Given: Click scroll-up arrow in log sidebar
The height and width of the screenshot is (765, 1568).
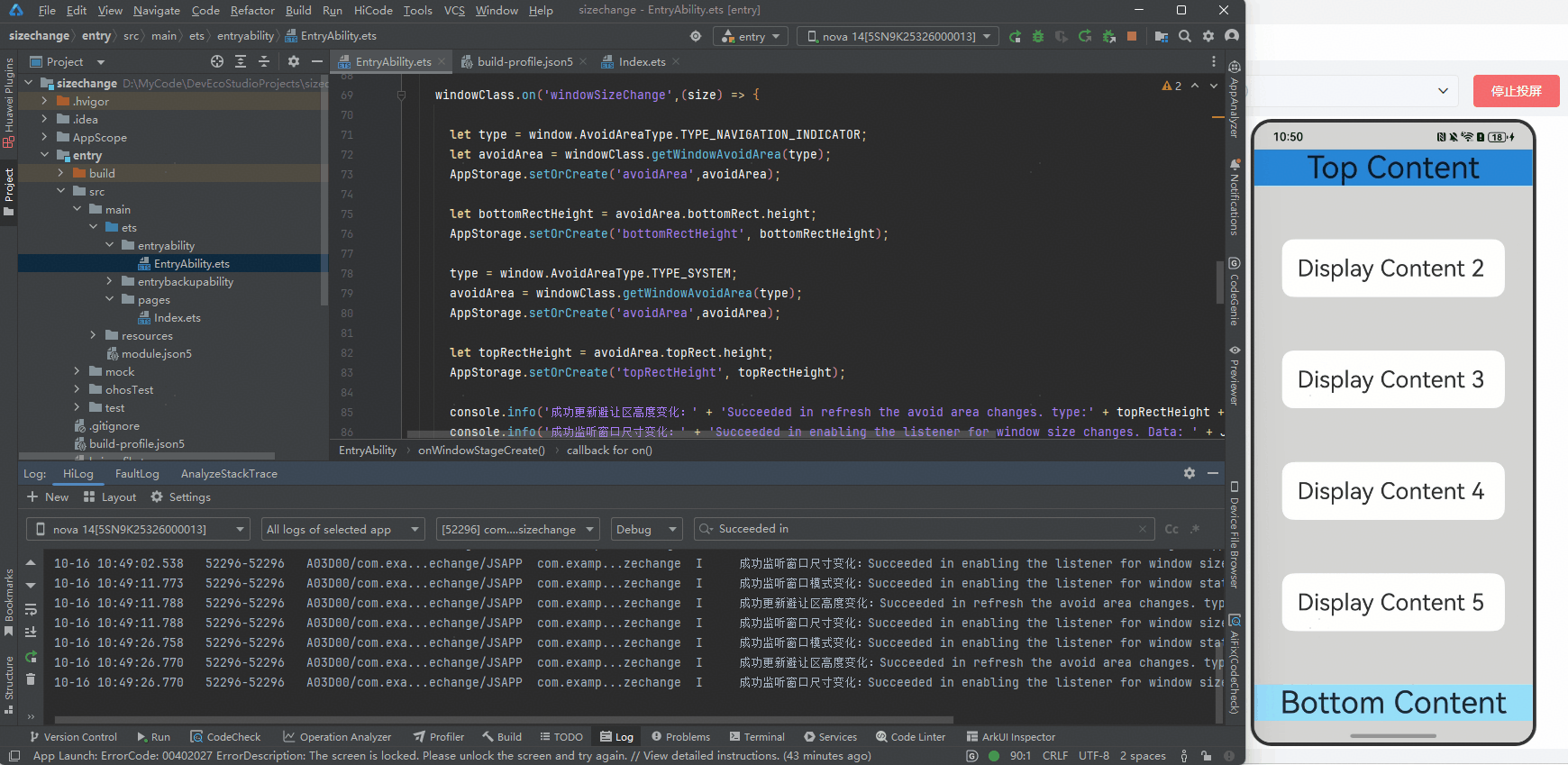Looking at the screenshot, I should pos(31,562).
